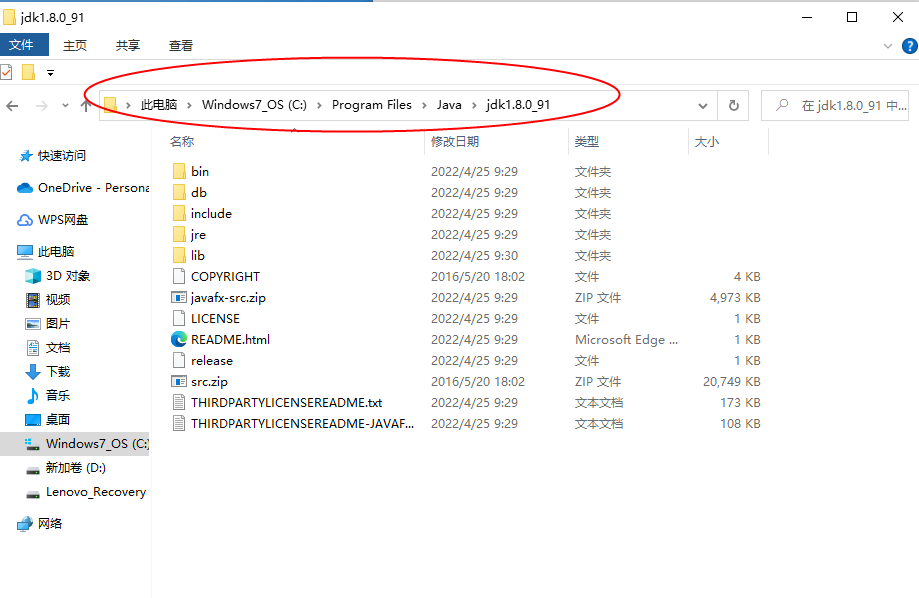Click the LICENSE file icon
Viewport: 919px width, 598px height.
pyautogui.click(x=179, y=318)
